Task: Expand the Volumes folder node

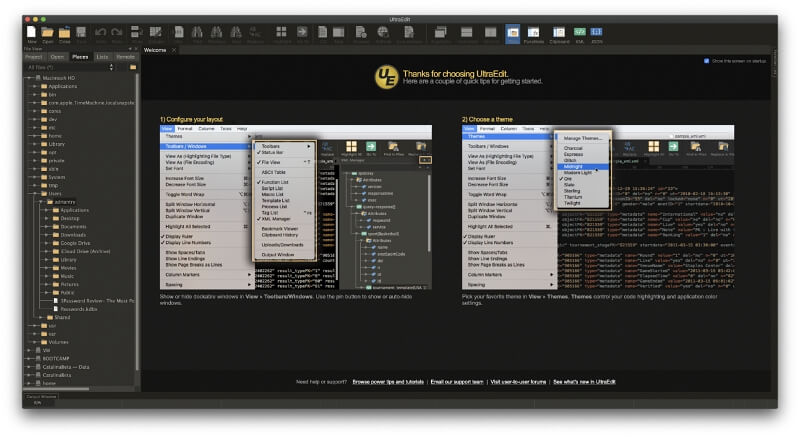Action: point(36,342)
